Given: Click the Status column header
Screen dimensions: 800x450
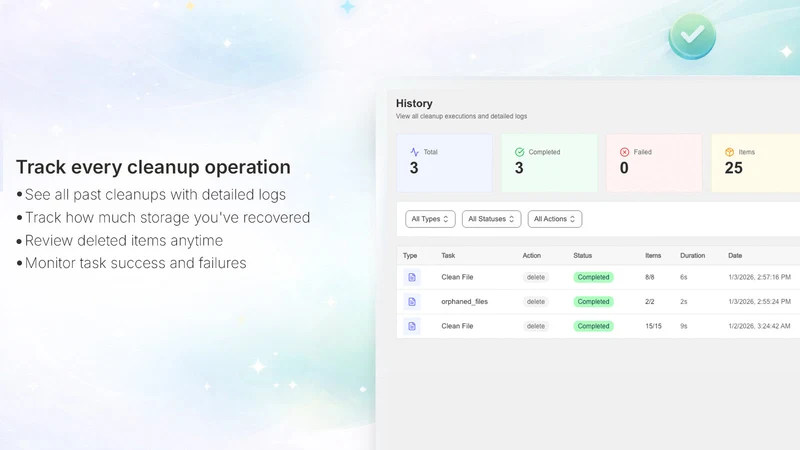Looking at the screenshot, I should coord(583,256).
